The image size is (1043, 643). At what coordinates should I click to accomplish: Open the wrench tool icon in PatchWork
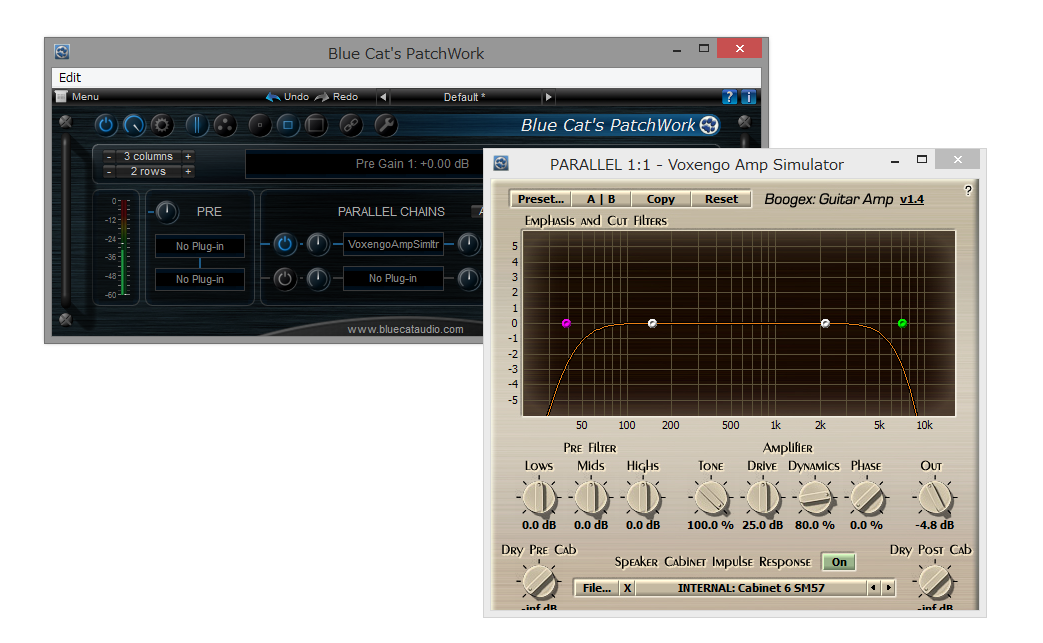coord(386,125)
